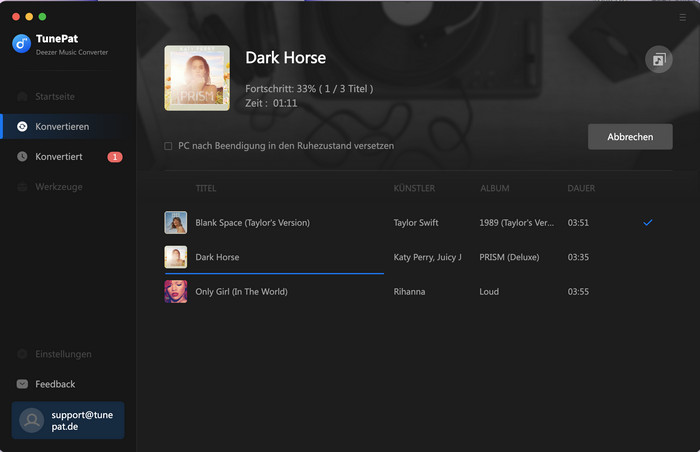The image size is (700, 452).
Task: Click artist Rihanna
Action: tap(409, 292)
